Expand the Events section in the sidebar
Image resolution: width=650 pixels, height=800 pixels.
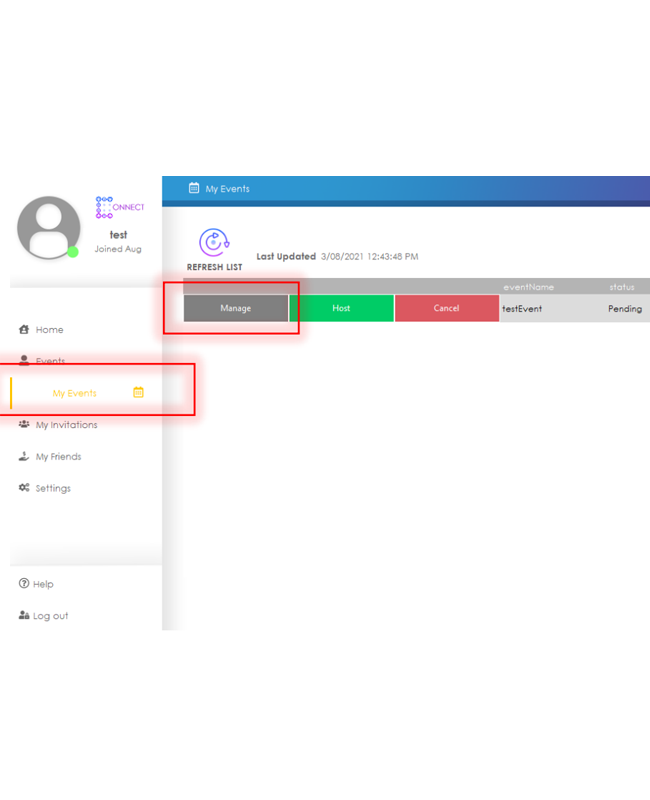tap(49, 361)
